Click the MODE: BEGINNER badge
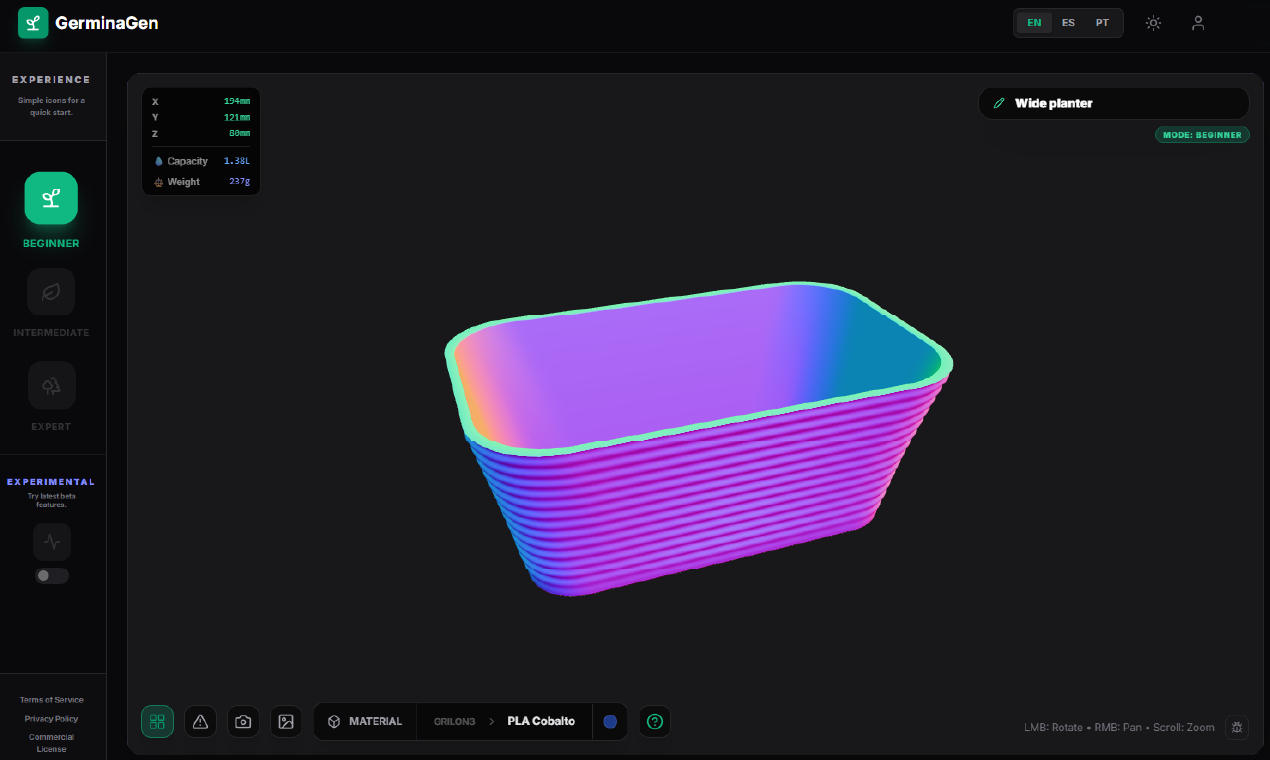The width and height of the screenshot is (1270, 760). point(1202,134)
